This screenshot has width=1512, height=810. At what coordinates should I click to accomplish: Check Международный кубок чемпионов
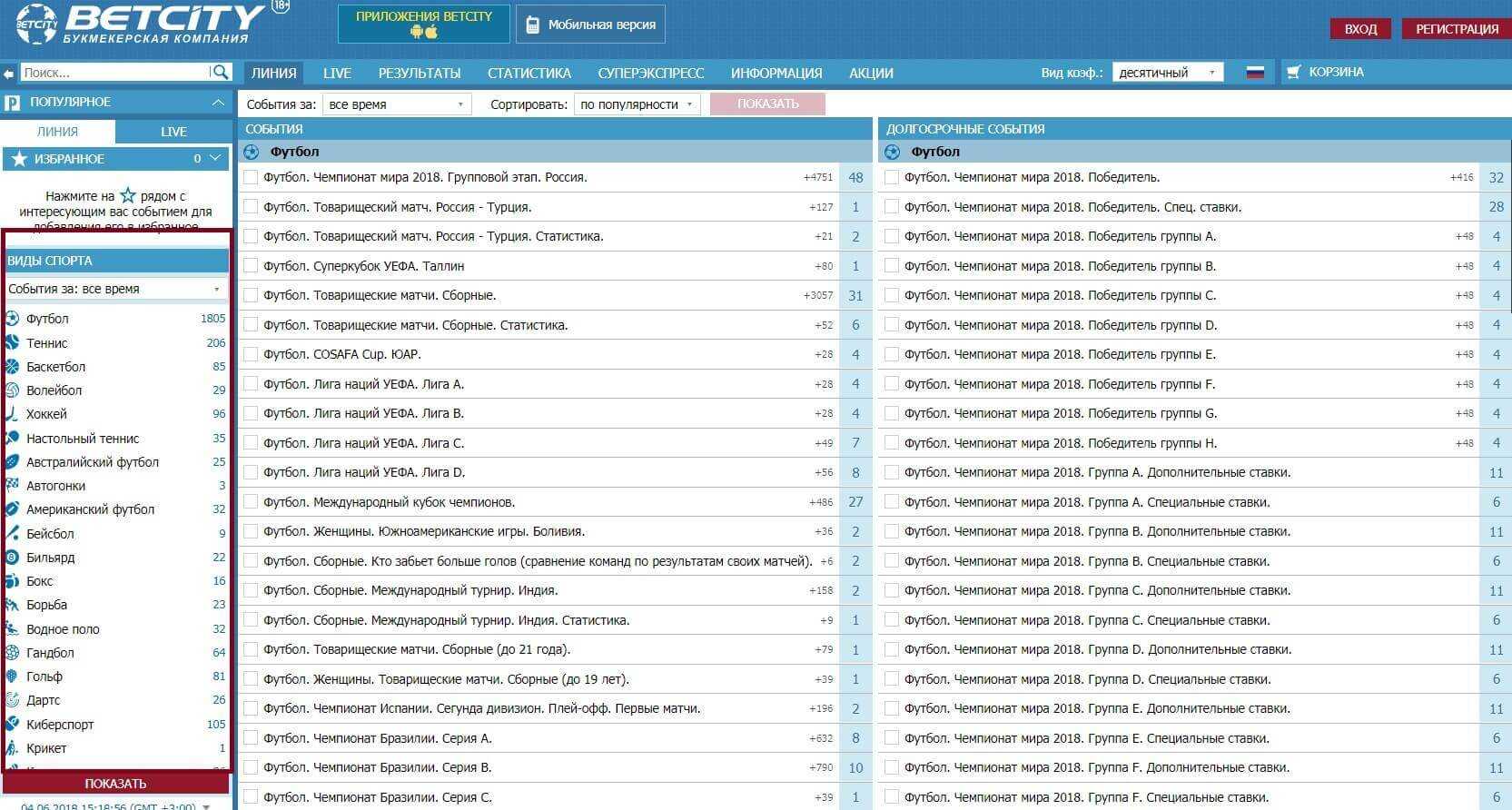pos(251,502)
